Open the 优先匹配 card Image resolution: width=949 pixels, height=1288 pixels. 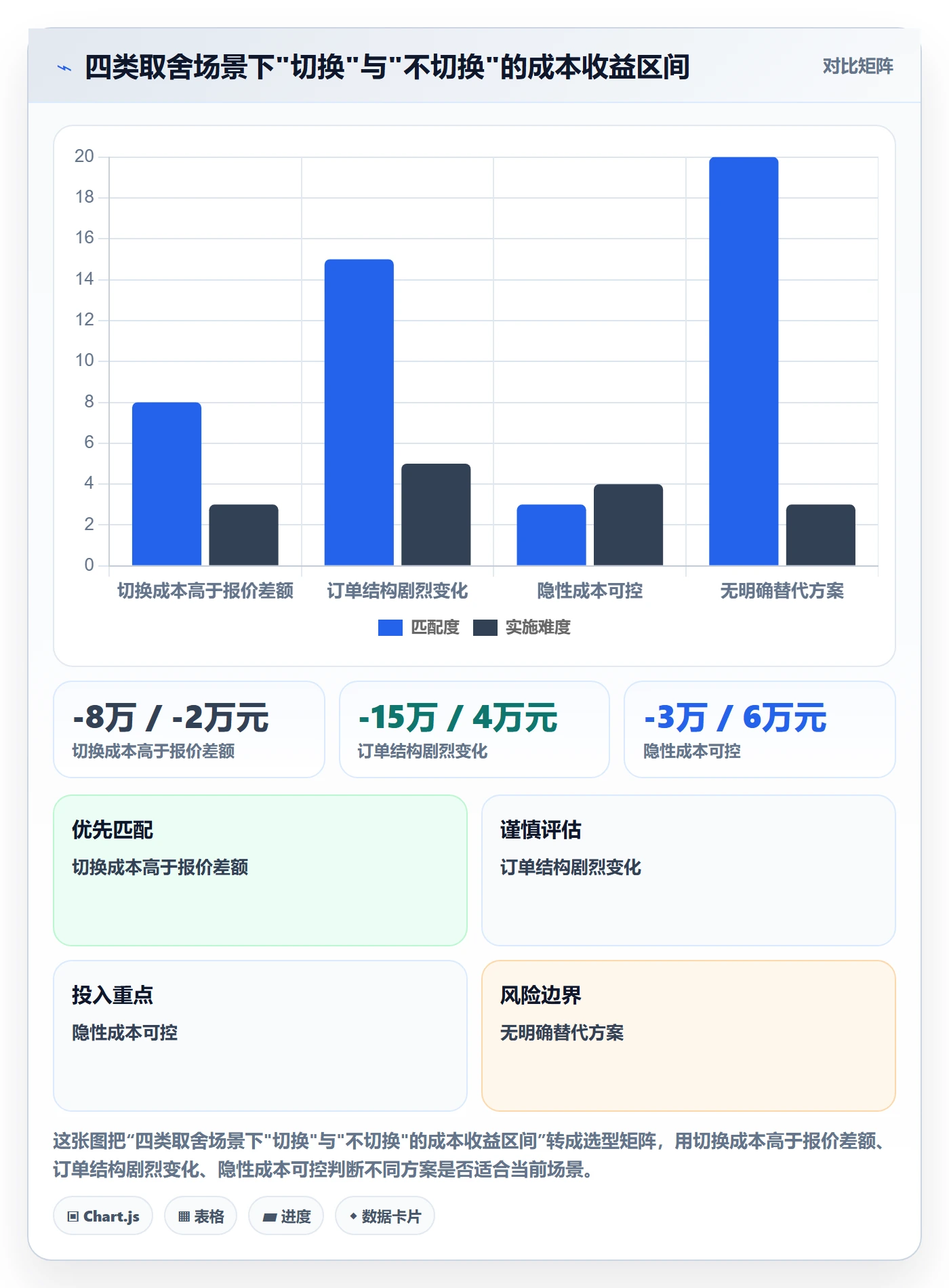click(x=260, y=870)
